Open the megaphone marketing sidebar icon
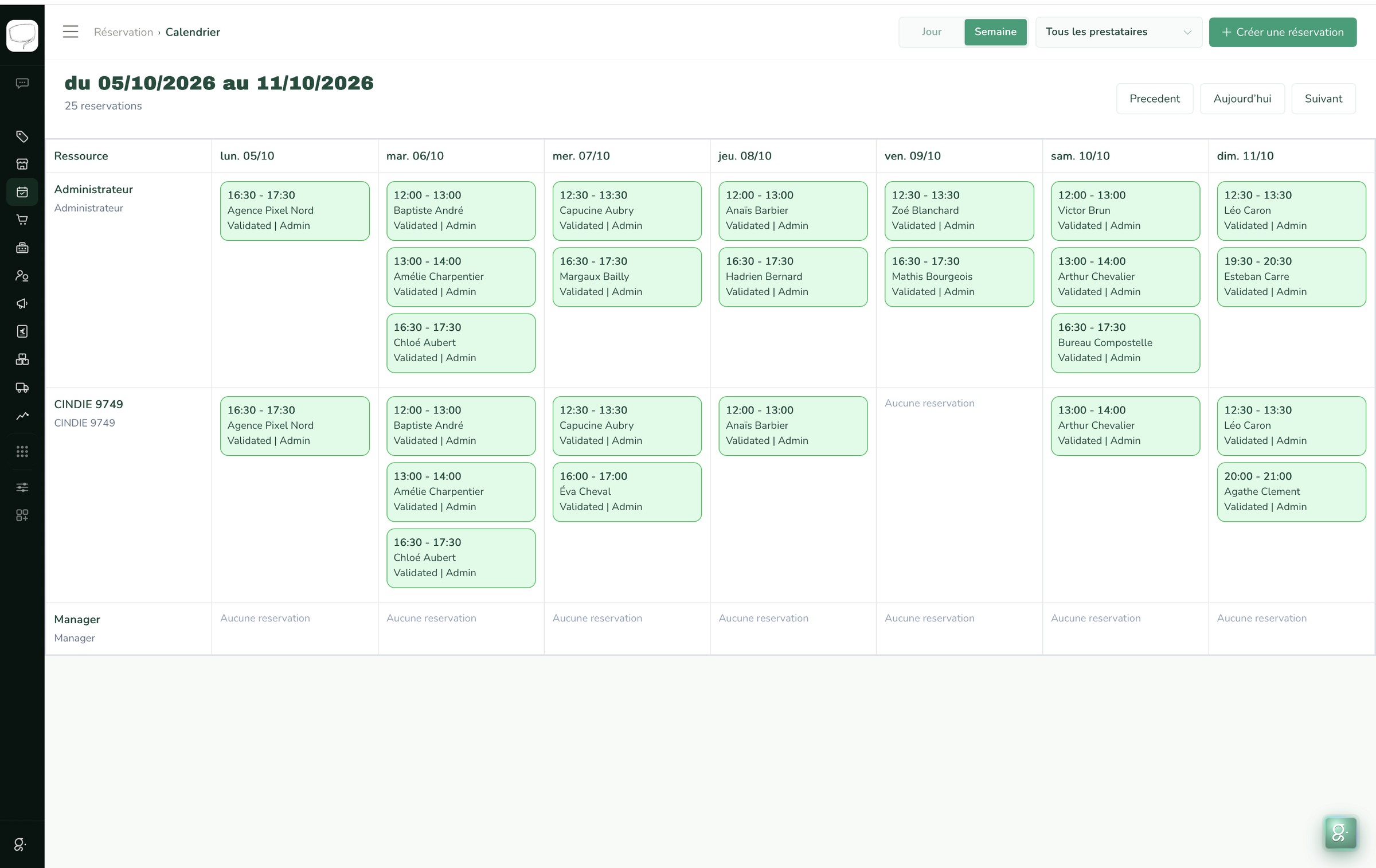1376x868 pixels. pyautogui.click(x=22, y=303)
